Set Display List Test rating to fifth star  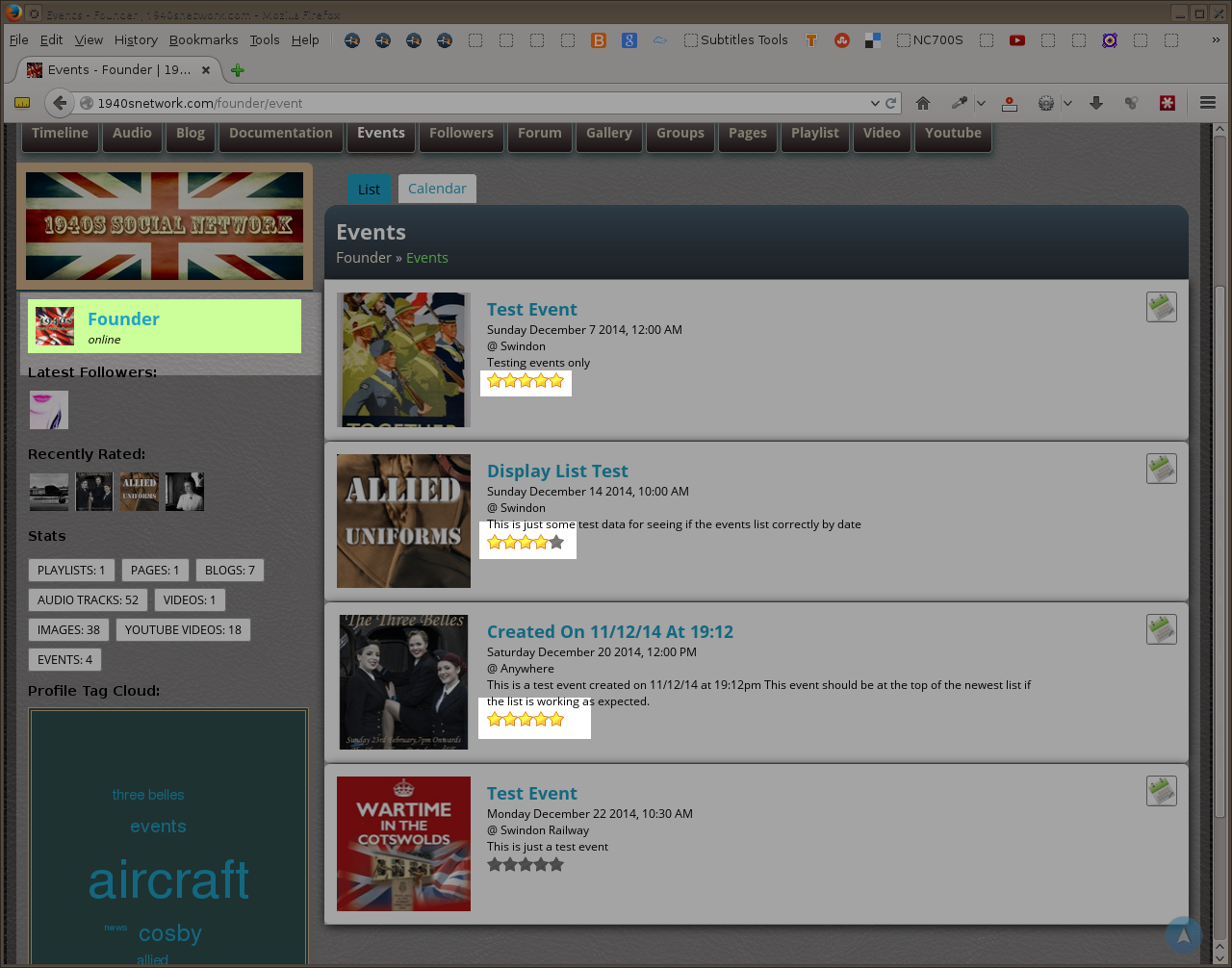(556, 542)
